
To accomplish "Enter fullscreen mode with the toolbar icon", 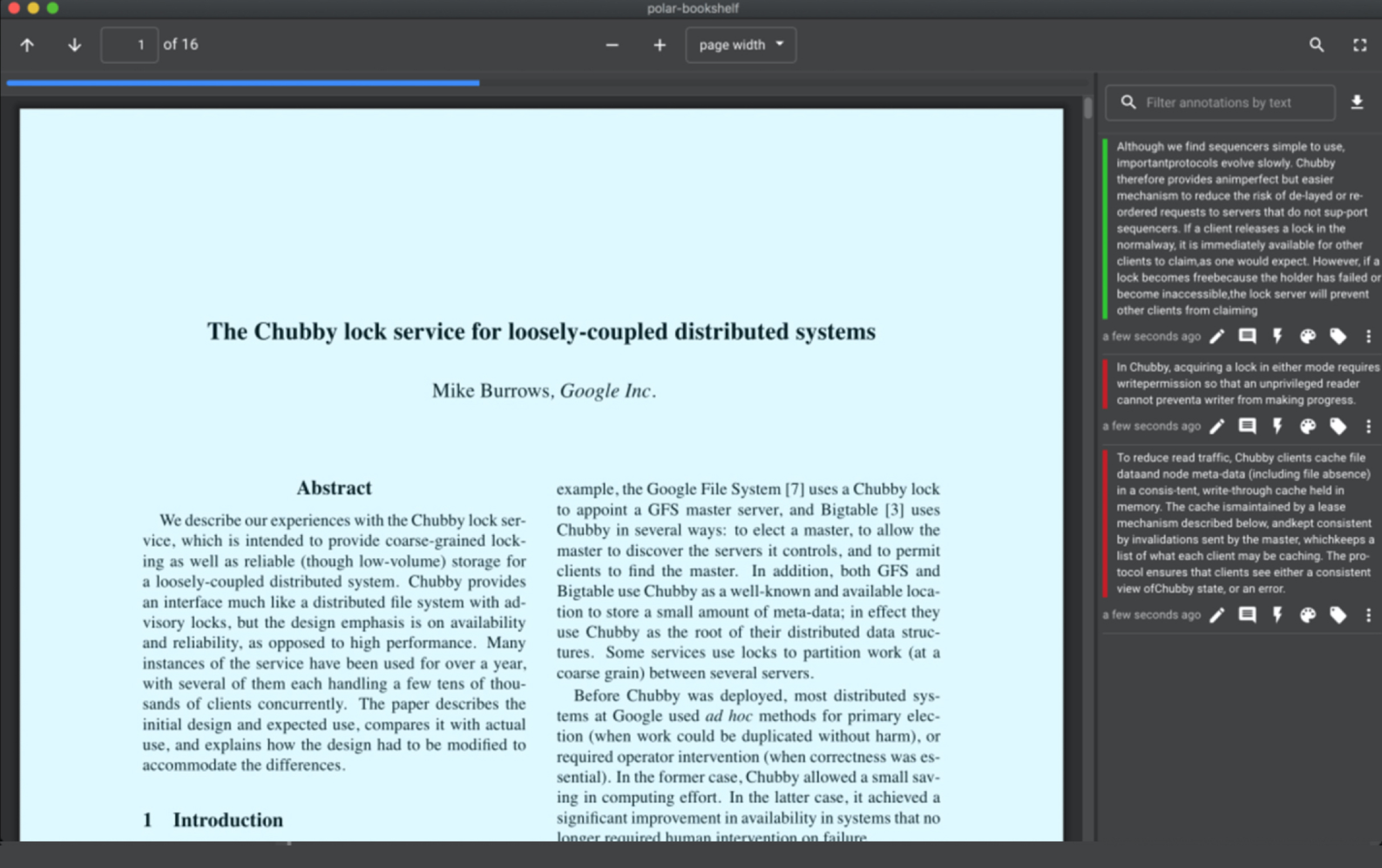I will click(x=1360, y=45).
